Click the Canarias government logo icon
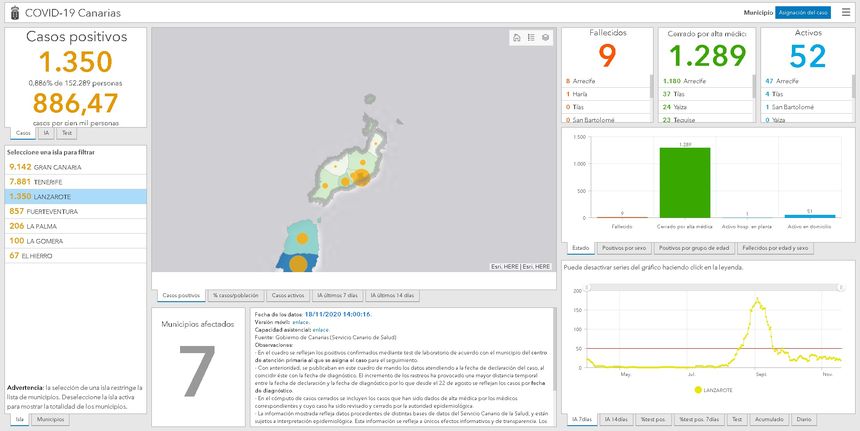Screen dimensions: 860x431 pyautogui.click(x=11, y=12)
